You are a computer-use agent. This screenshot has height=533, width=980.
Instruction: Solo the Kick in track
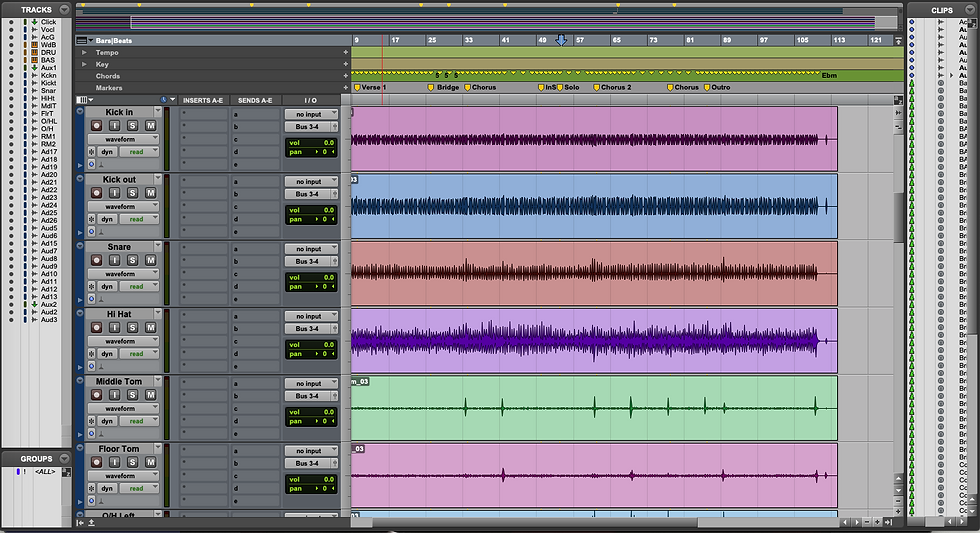[x=132, y=126]
